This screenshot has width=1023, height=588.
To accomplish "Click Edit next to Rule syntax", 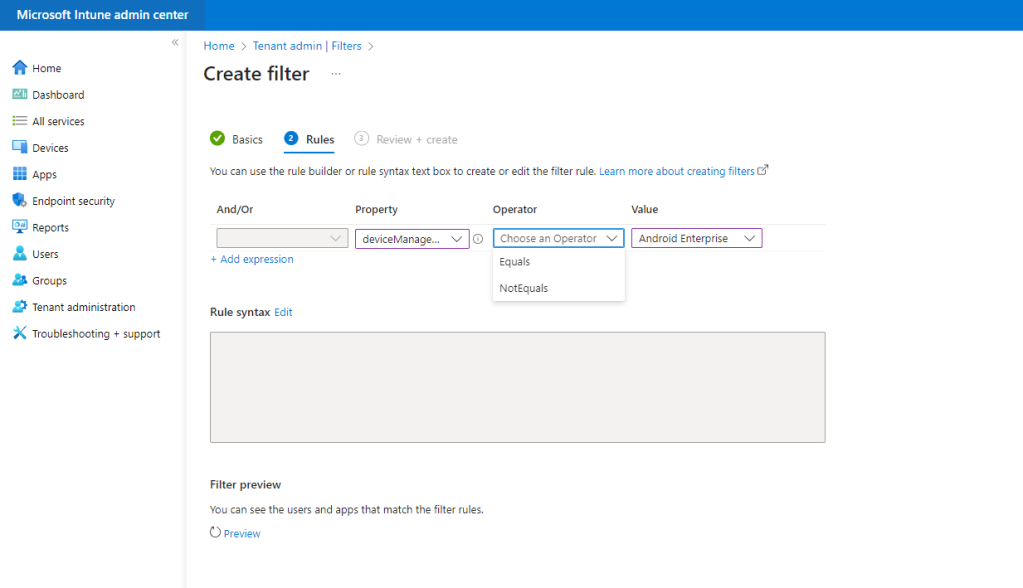I will pyautogui.click(x=283, y=312).
